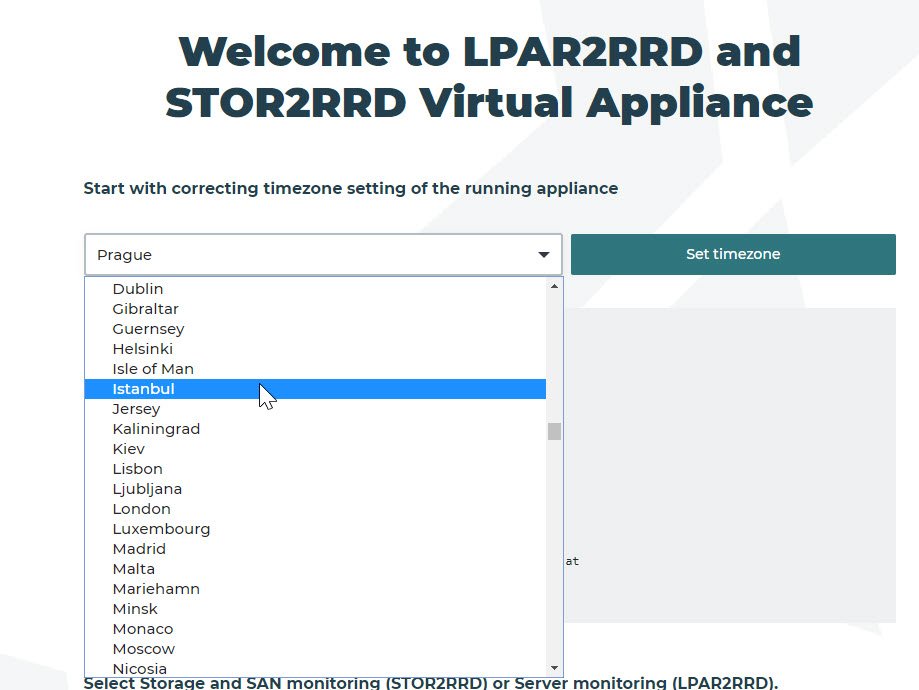919x690 pixels.
Task: Click the dropdown list scrollbar thumb
Action: (554, 431)
